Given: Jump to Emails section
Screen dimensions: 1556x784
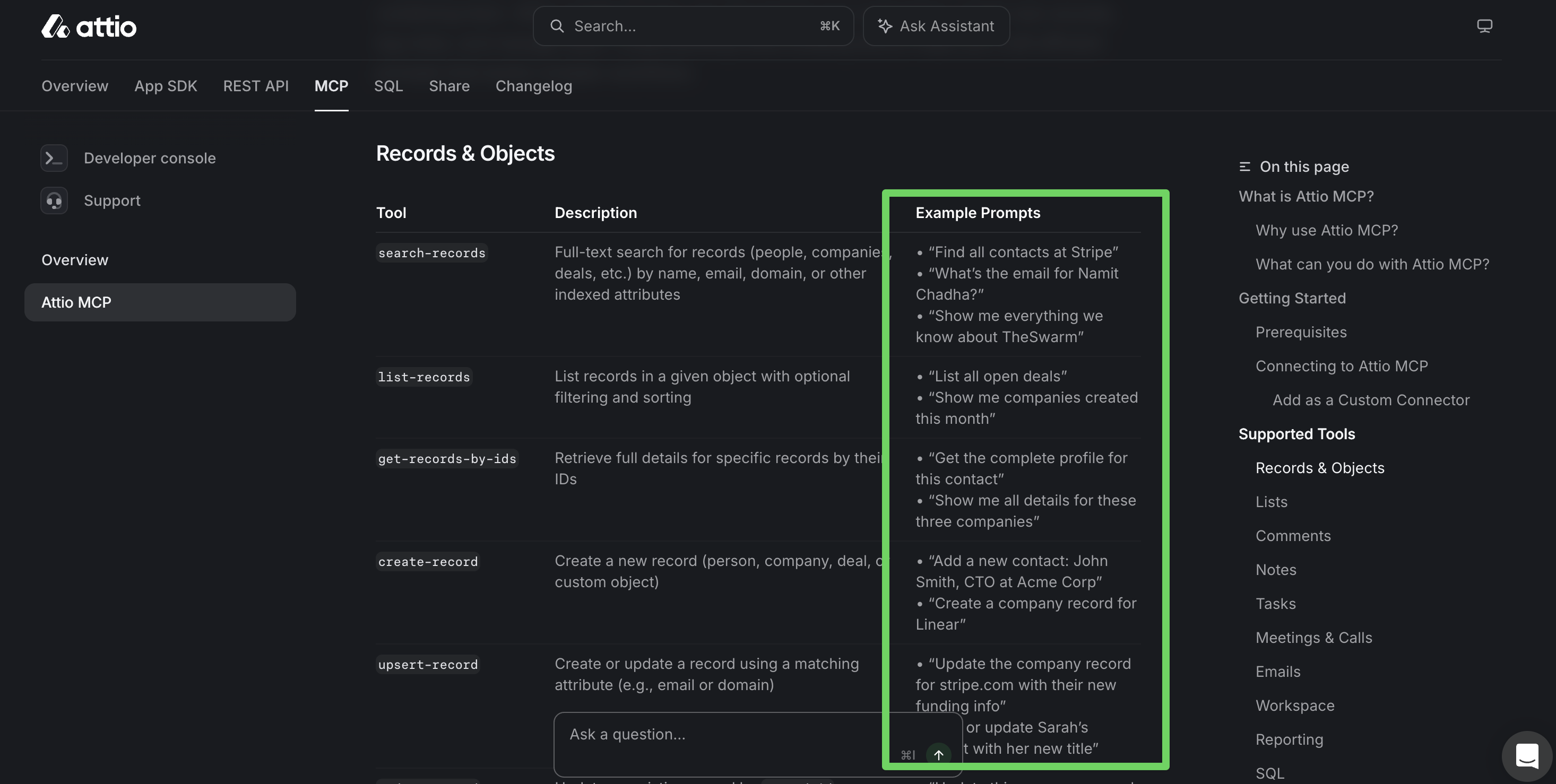Looking at the screenshot, I should tap(1277, 671).
